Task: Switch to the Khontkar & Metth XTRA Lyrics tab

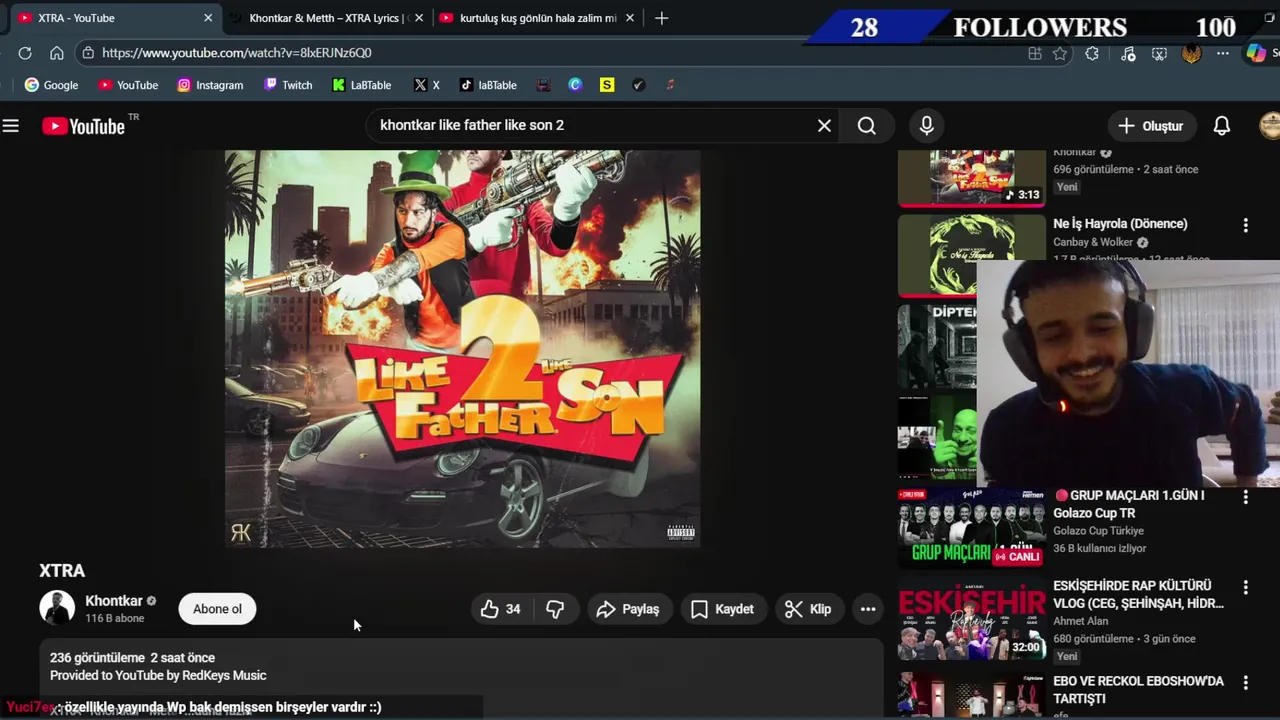Action: click(x=325, y=18)
